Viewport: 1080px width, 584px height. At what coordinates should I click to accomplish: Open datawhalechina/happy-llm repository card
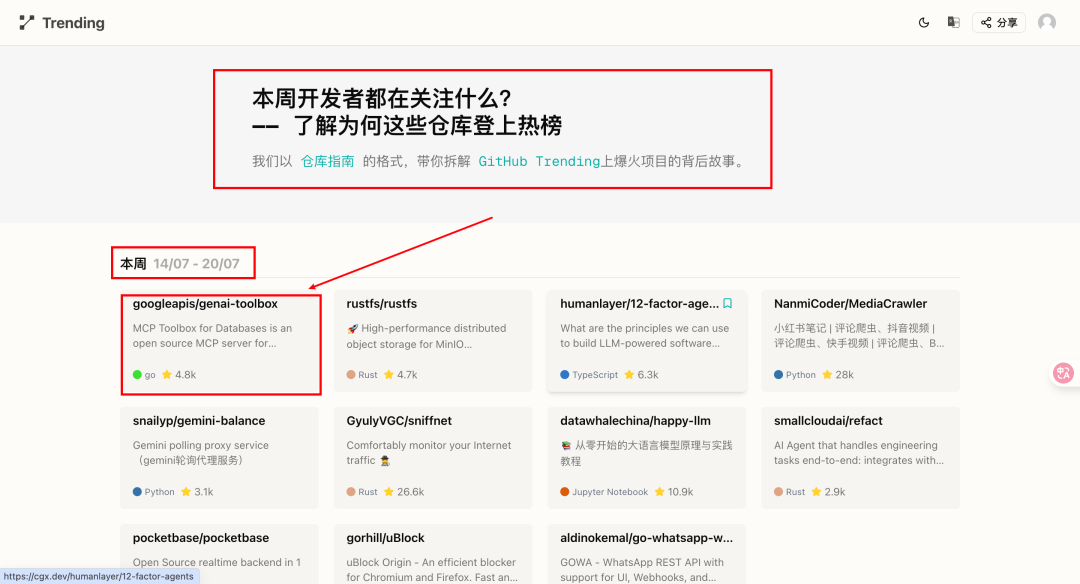point(647,458)
